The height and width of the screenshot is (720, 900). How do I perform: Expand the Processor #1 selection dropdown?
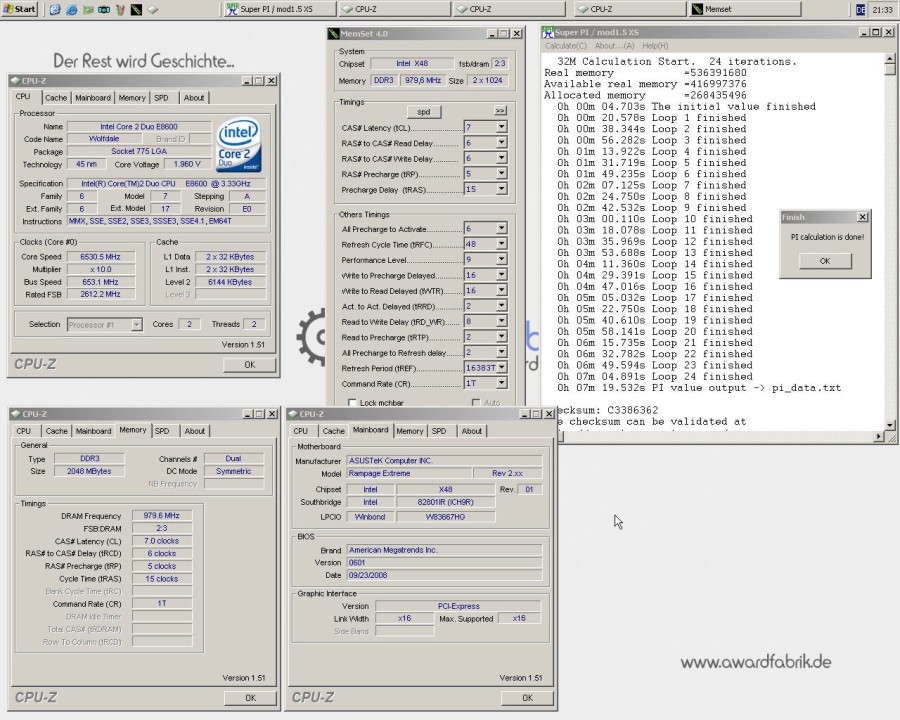tap(137, 325)
